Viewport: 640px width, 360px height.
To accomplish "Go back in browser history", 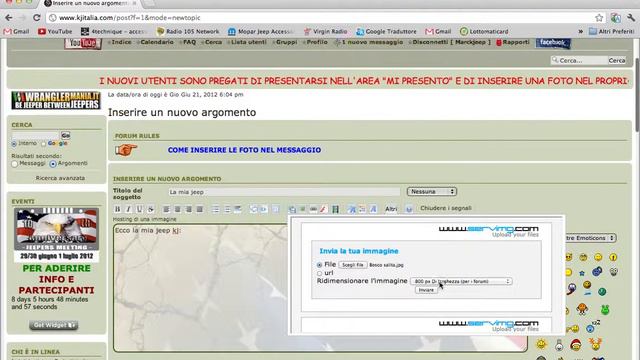I will pos(9,18).
